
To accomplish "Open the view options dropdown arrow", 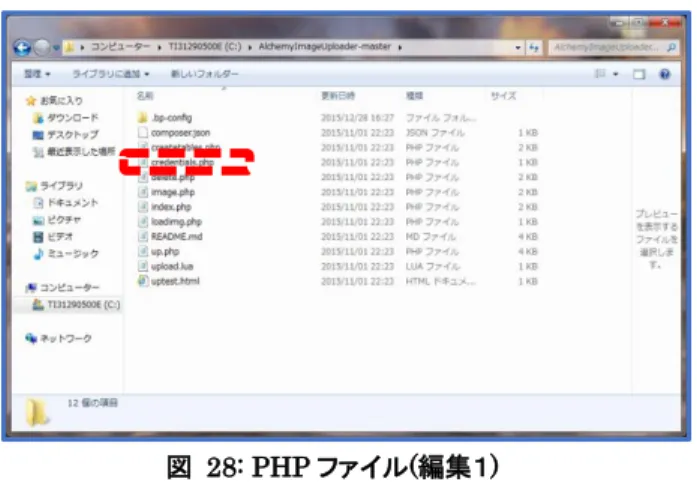I will click(616, 74).
